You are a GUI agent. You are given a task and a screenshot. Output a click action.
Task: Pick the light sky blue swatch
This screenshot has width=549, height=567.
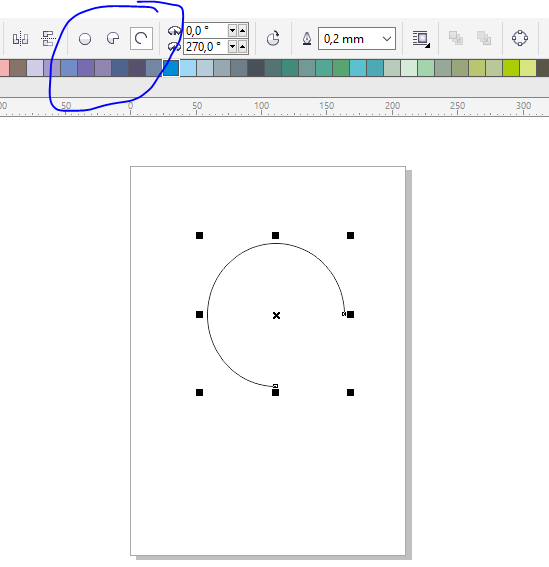point(188,68)
